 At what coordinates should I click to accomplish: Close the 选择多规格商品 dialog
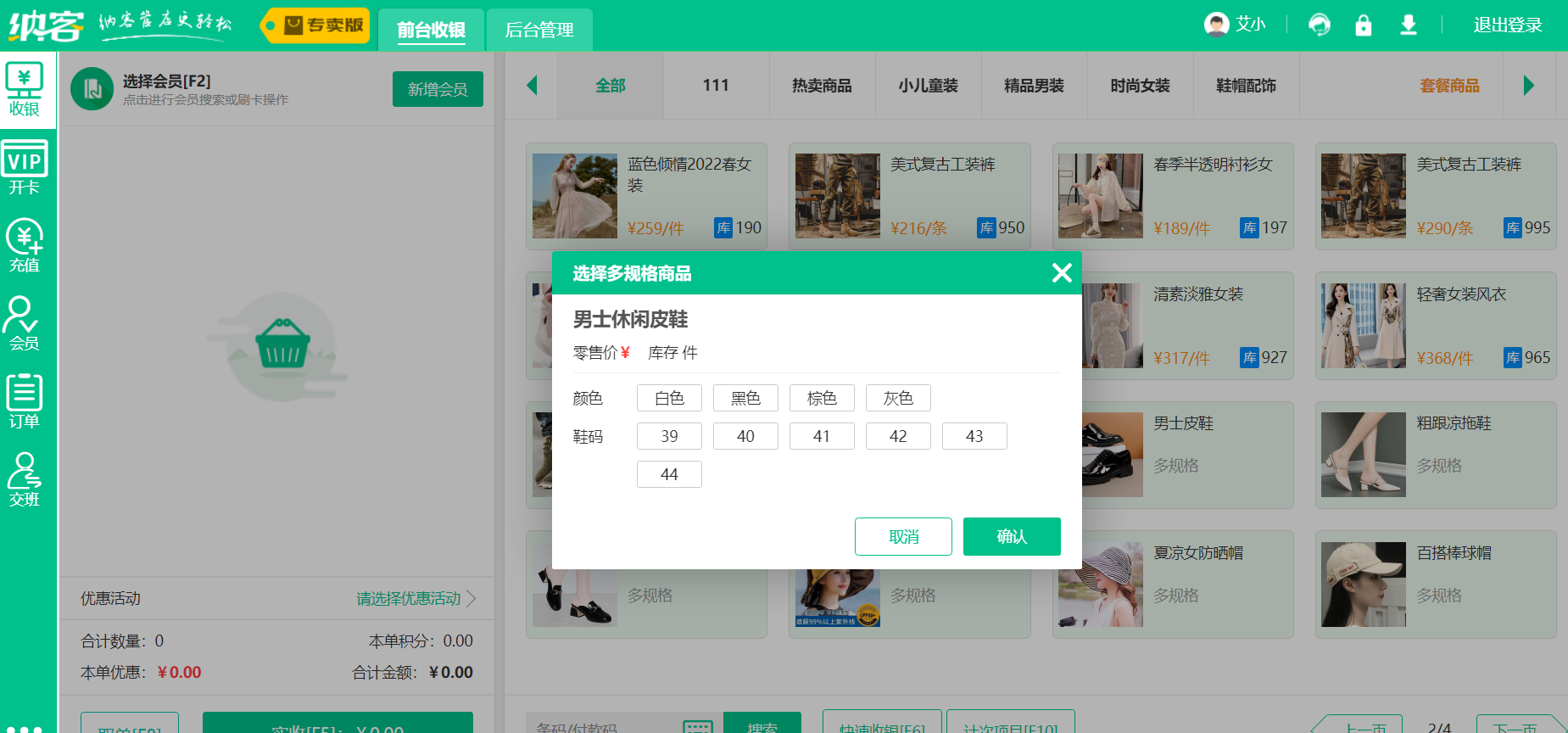coord(1062,272)
